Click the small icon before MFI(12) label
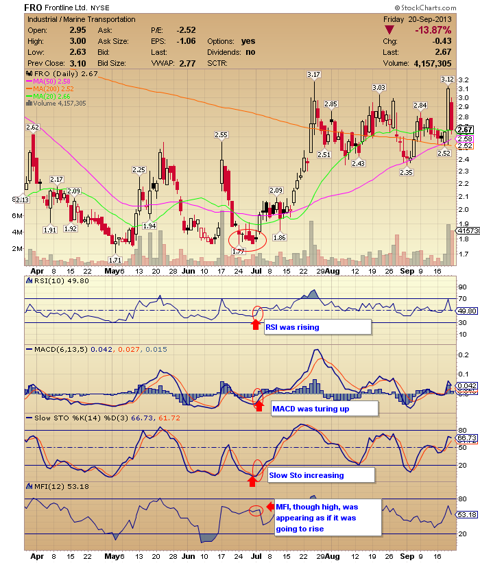The image size is (480, 563). [x=29, y=487]
